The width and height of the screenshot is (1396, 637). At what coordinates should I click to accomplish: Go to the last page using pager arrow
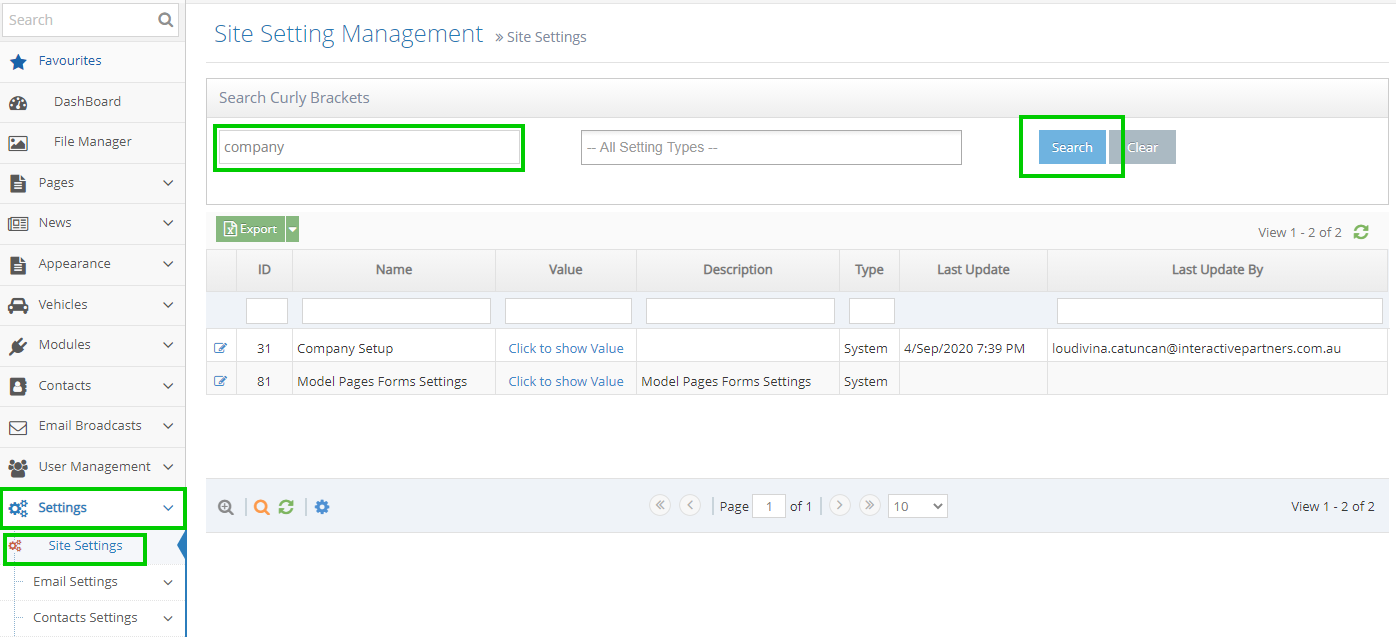point(869,506)
